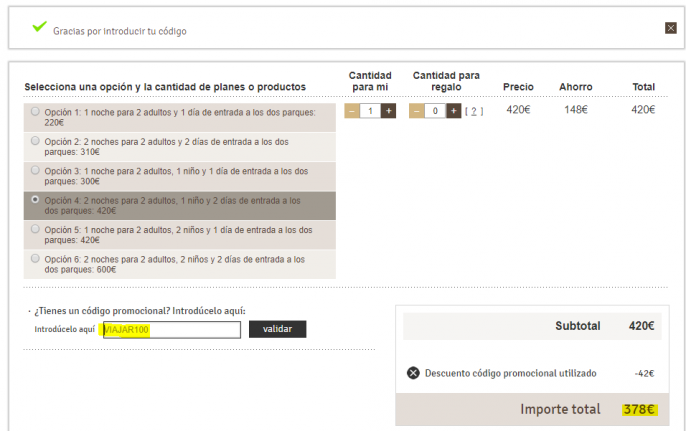Select Opción 1 radio button for 220€
The height and width of the screenshot is (431, 686).
tap(36, 112)
